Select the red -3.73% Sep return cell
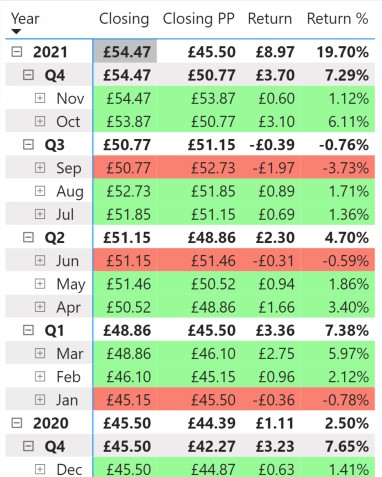Screen dimensions: 382x477 pyautogui.click(x=337, y=168)
